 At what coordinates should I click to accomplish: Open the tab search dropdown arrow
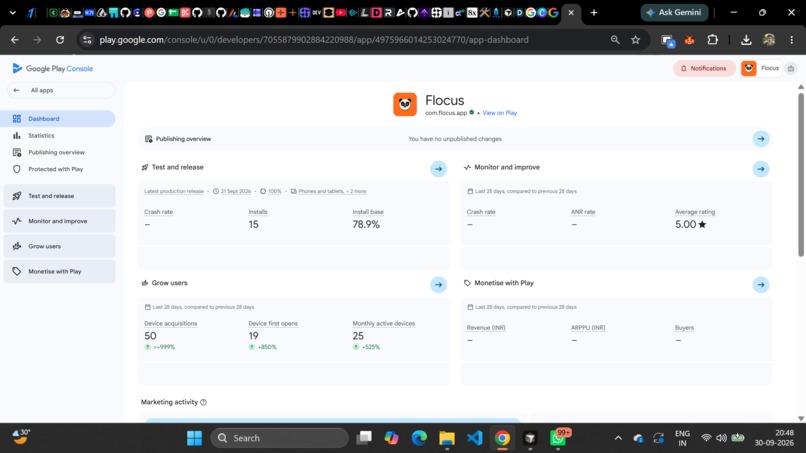click(x=12, y=12)
